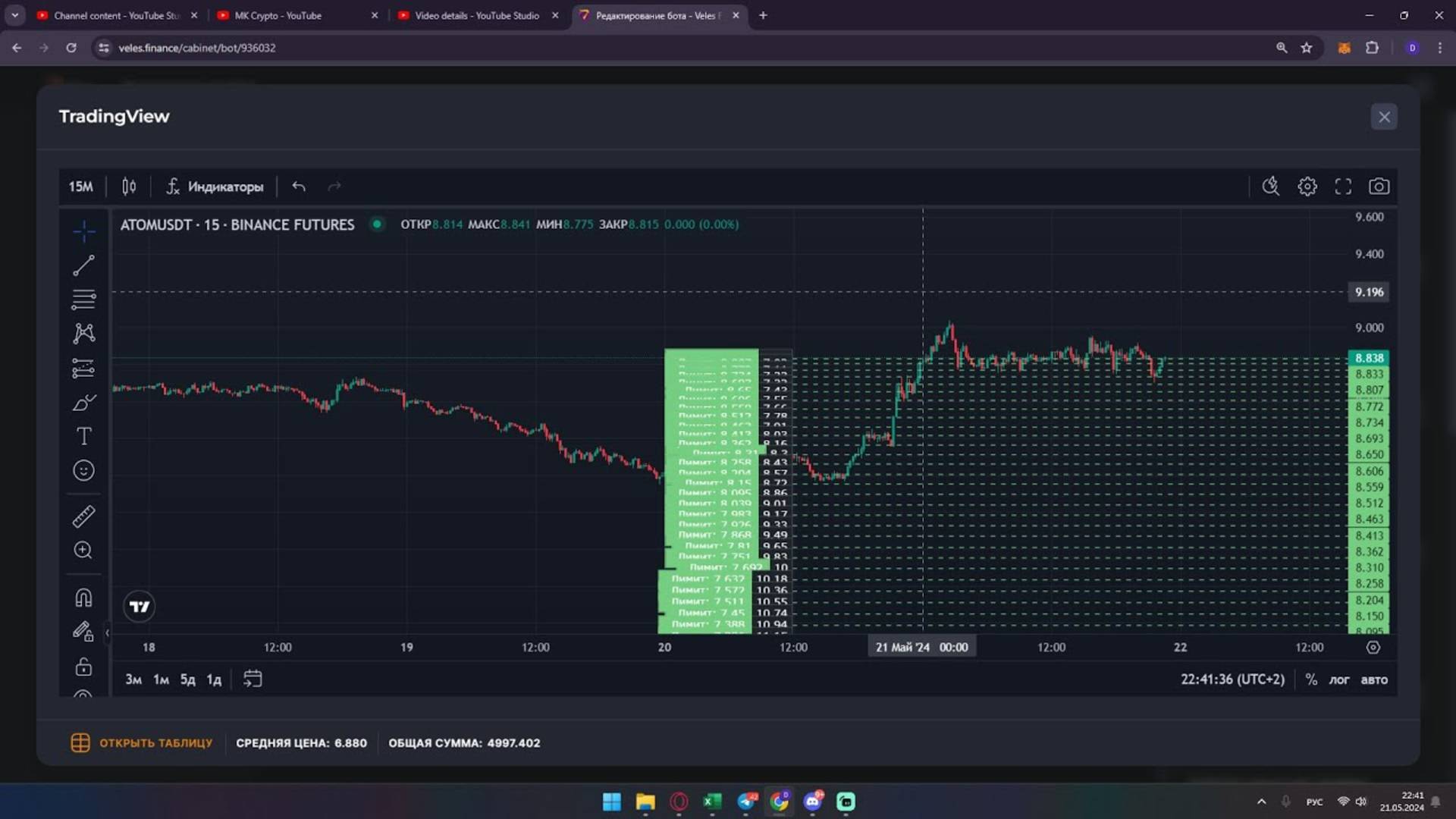Toggle the magnet mode

[x=83, y=598]
